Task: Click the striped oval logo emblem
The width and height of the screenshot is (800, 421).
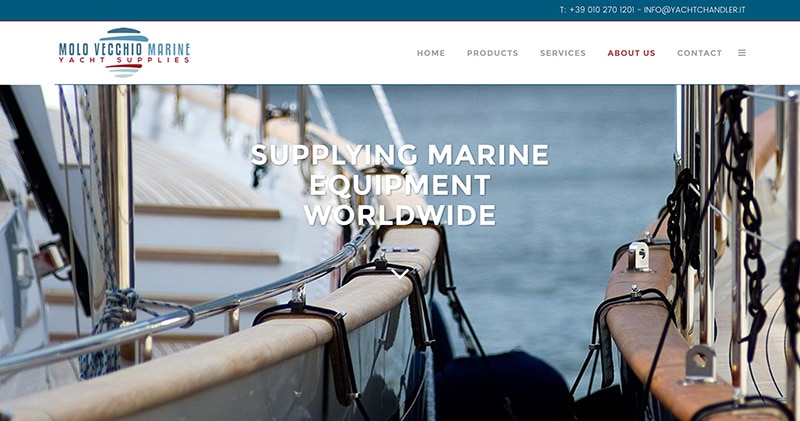Action: [x=124, y=53]
